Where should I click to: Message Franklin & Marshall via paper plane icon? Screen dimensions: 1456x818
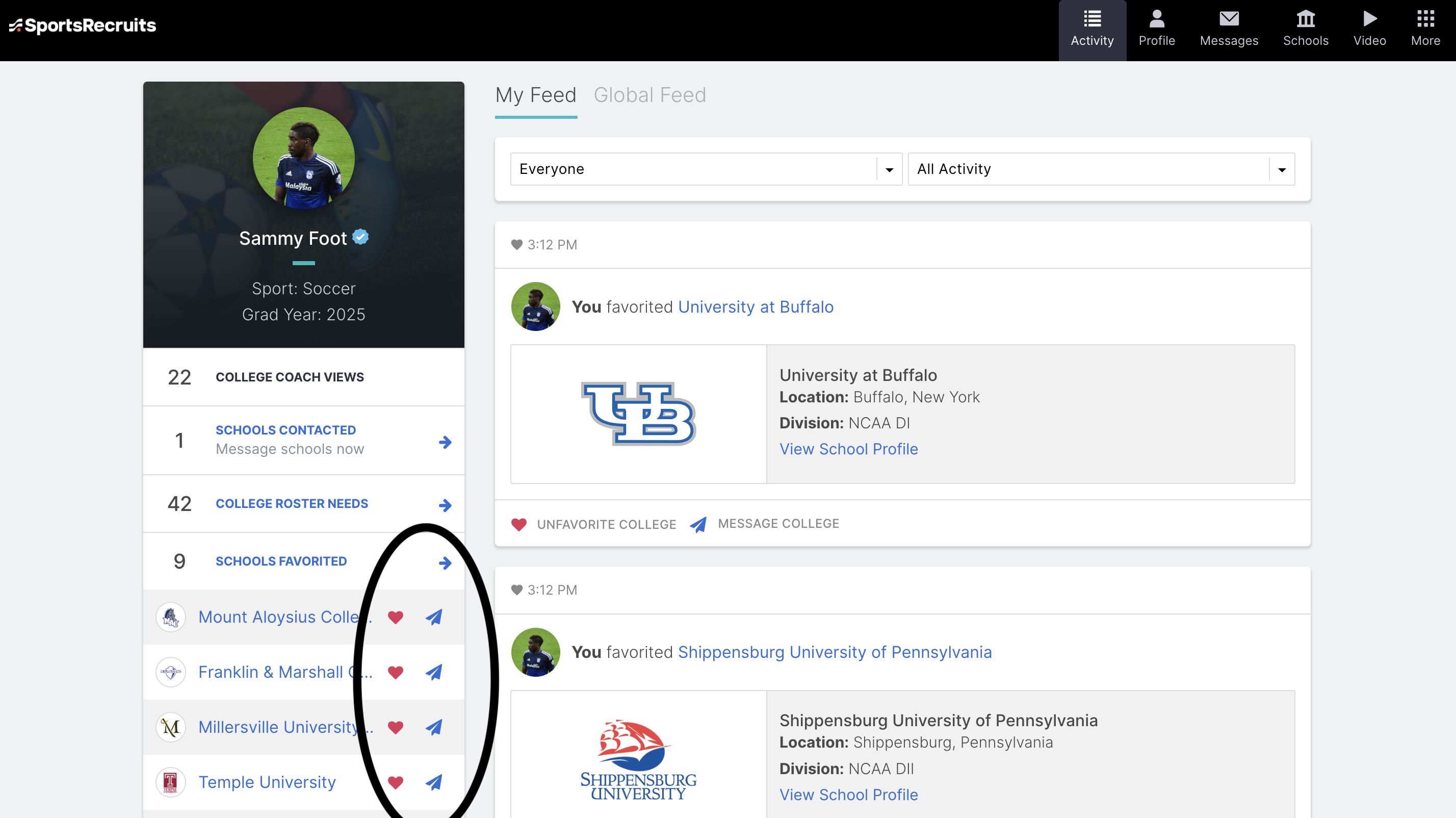433,672
